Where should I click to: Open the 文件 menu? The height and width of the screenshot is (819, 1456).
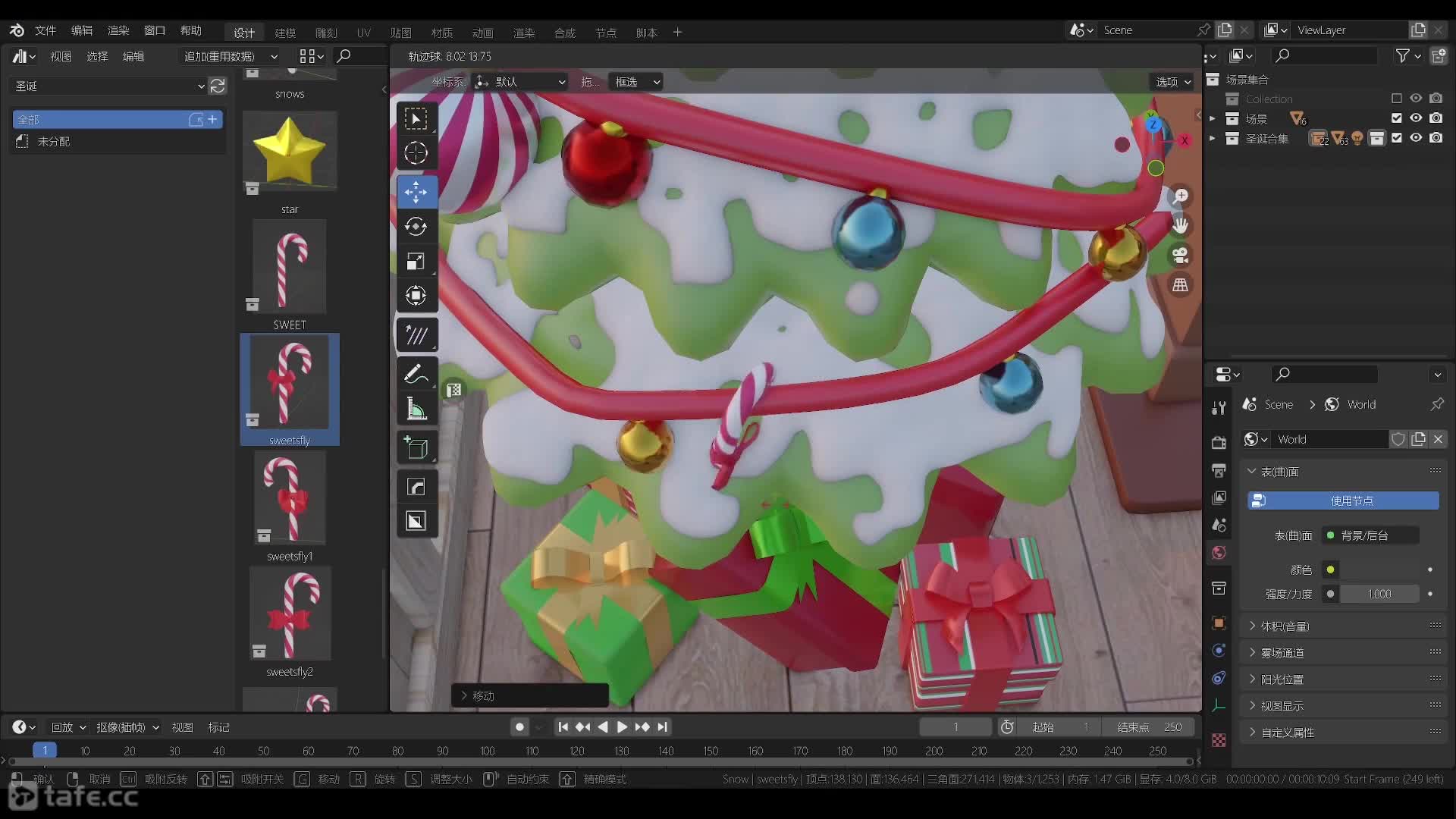[x=45, y=30]
